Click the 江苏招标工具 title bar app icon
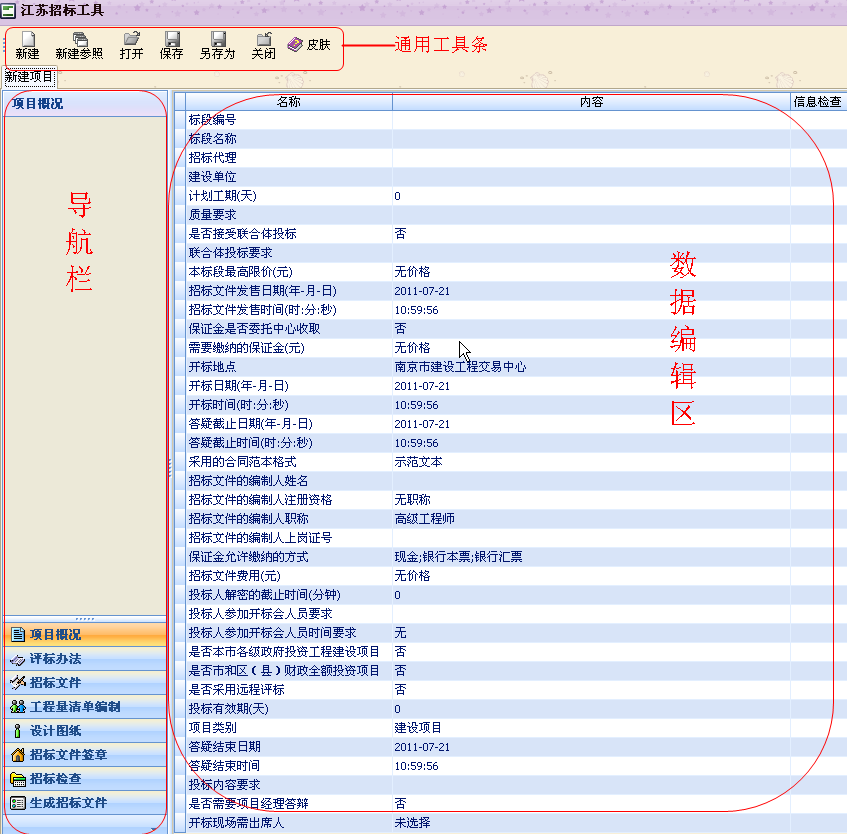The width and height of the screenshot is (847, 834). [x=8, y=10]
